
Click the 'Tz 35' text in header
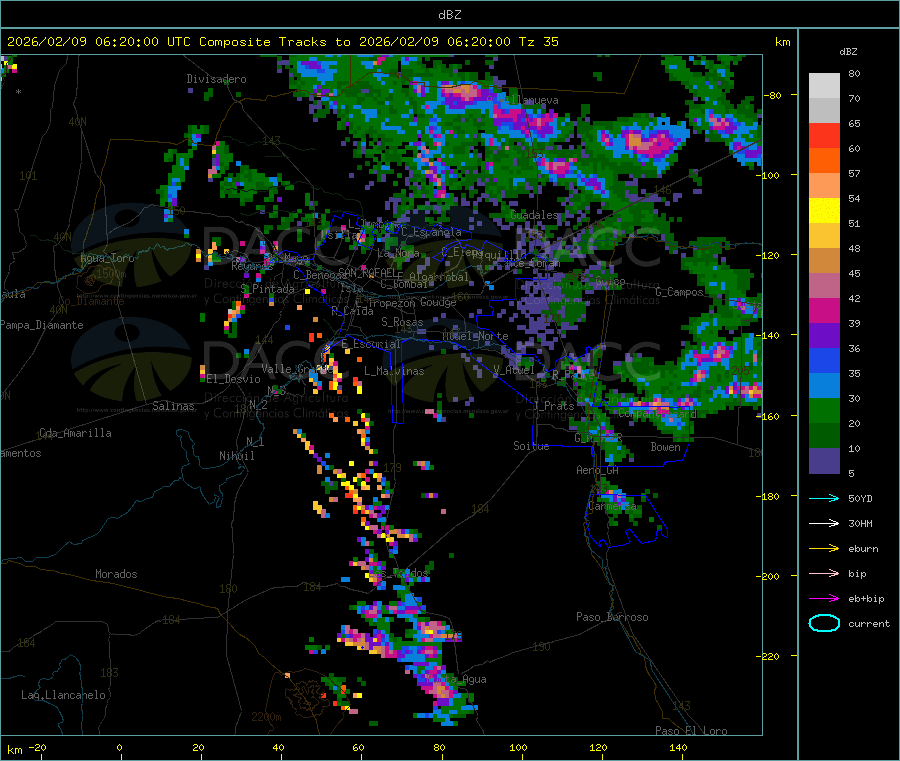pos(538,42)
